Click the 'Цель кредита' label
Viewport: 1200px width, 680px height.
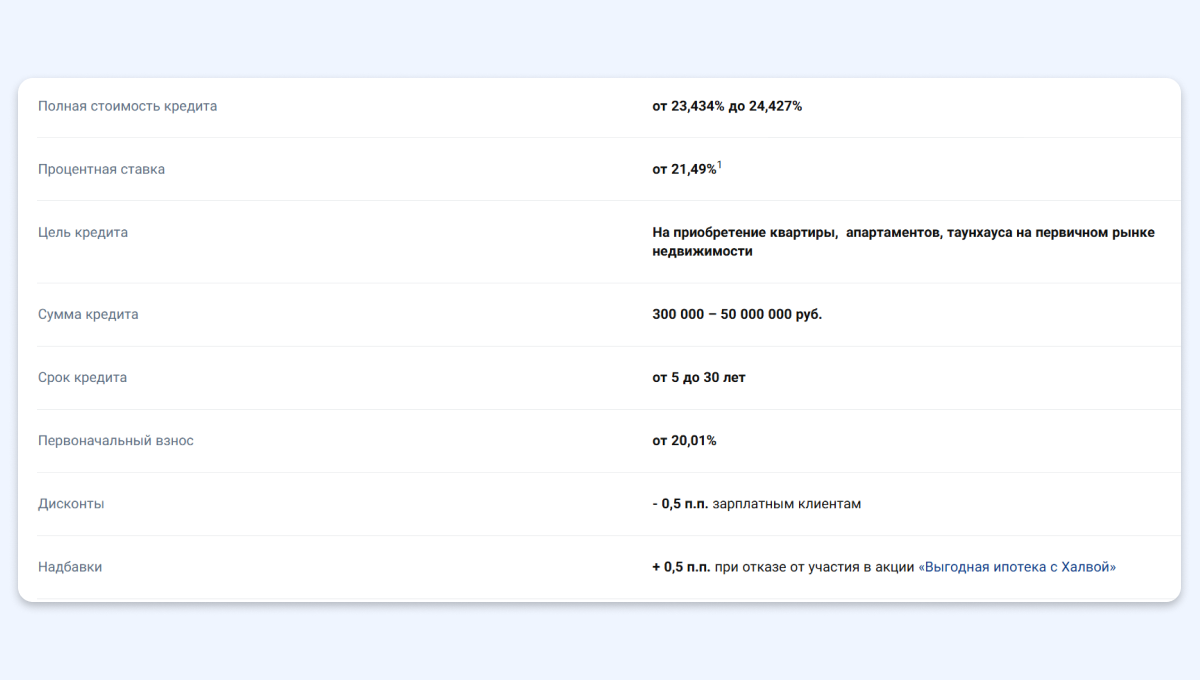[x=83, y=232]
